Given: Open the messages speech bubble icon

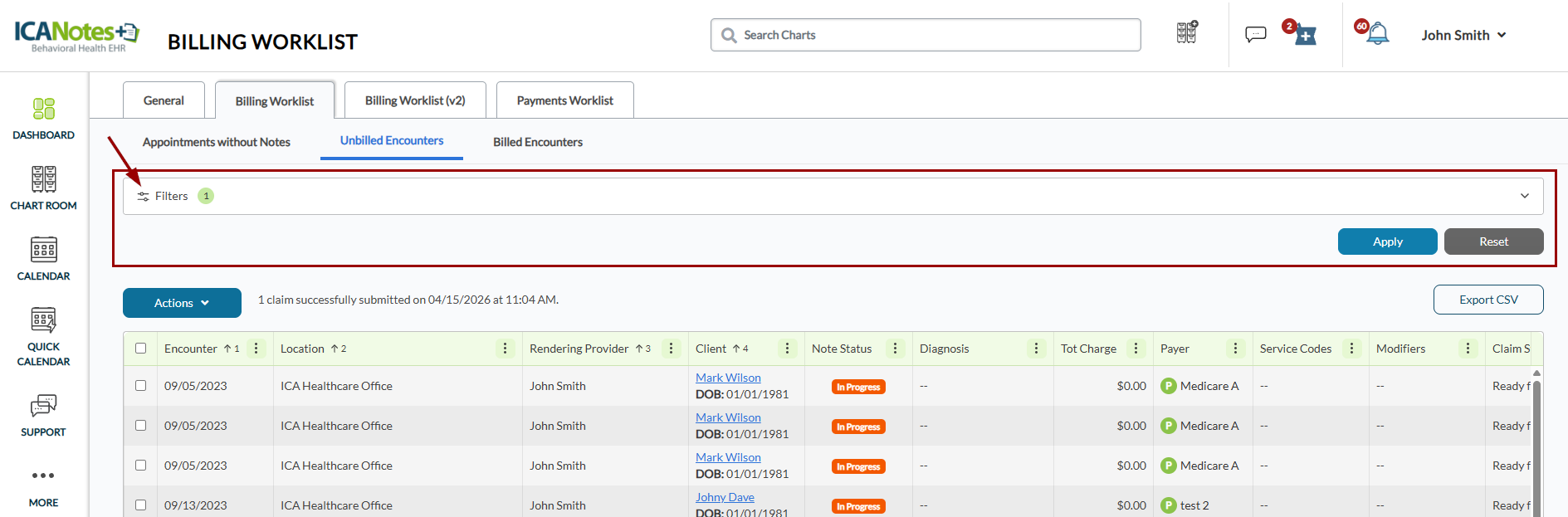Looking at the screenshot, I should (x=1255, y=34).
